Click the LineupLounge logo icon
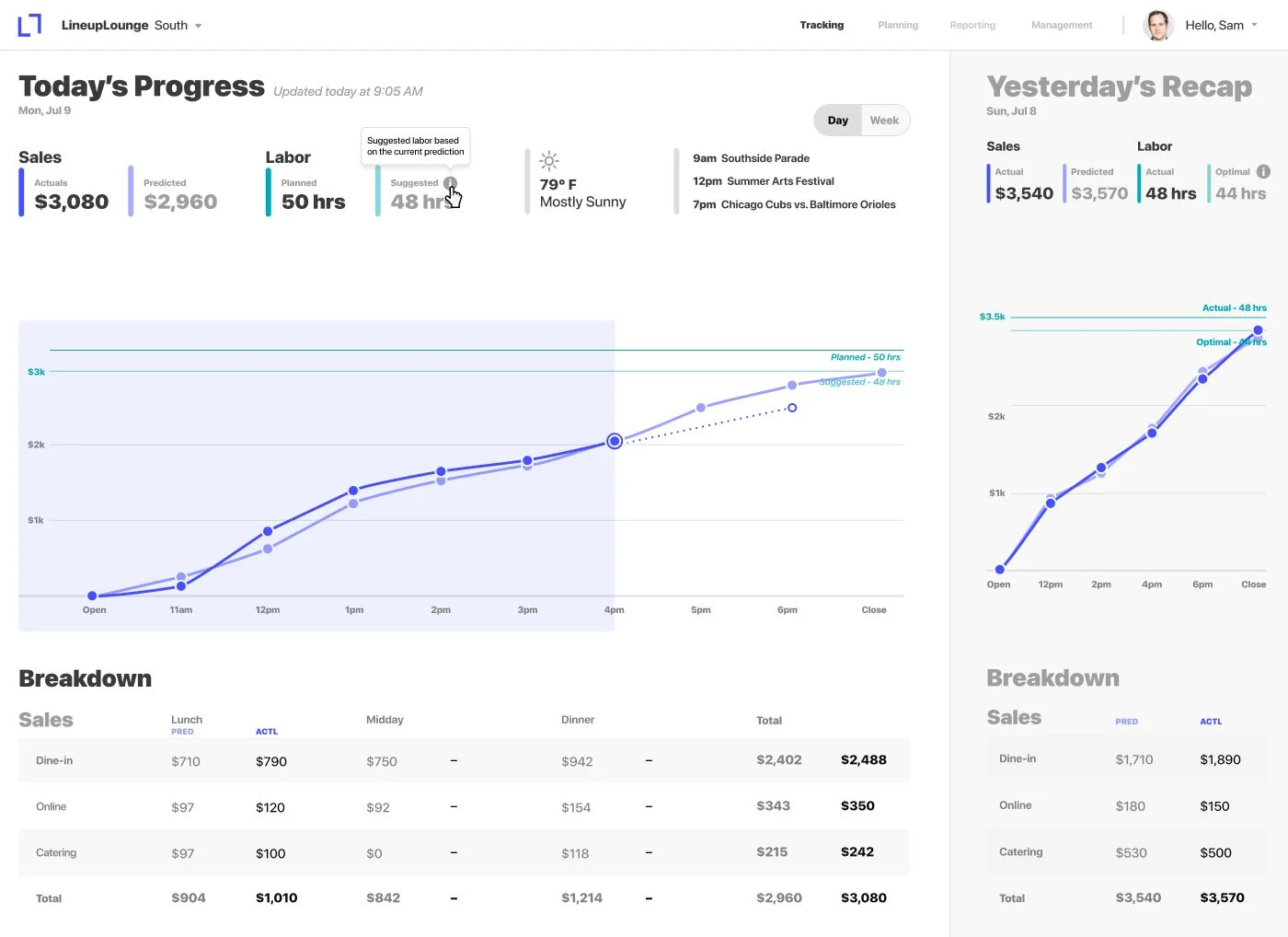The width and height of the screenshot is (1288, 937). point(29,25)
